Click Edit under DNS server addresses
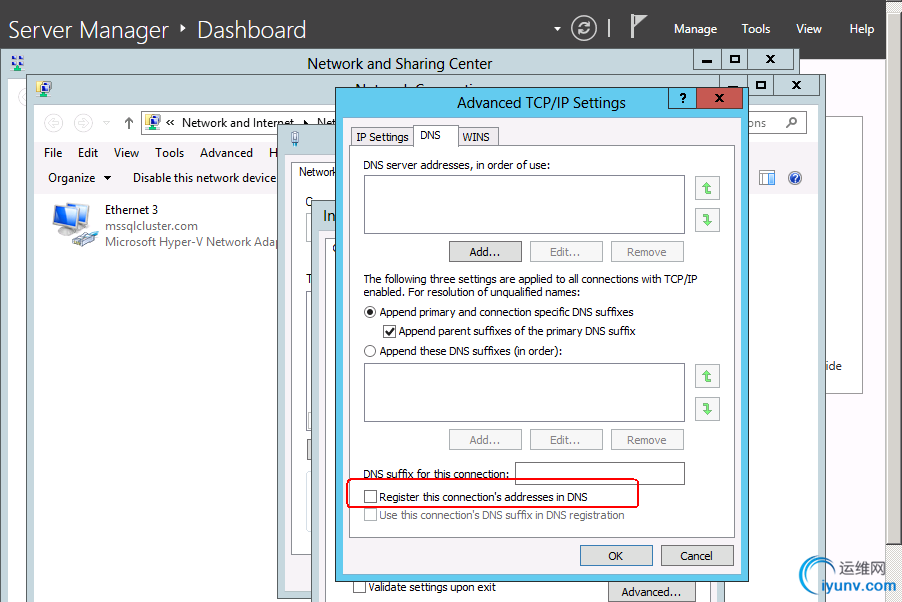The height and width of the screenshot is (602, 902). pos(565,252)
